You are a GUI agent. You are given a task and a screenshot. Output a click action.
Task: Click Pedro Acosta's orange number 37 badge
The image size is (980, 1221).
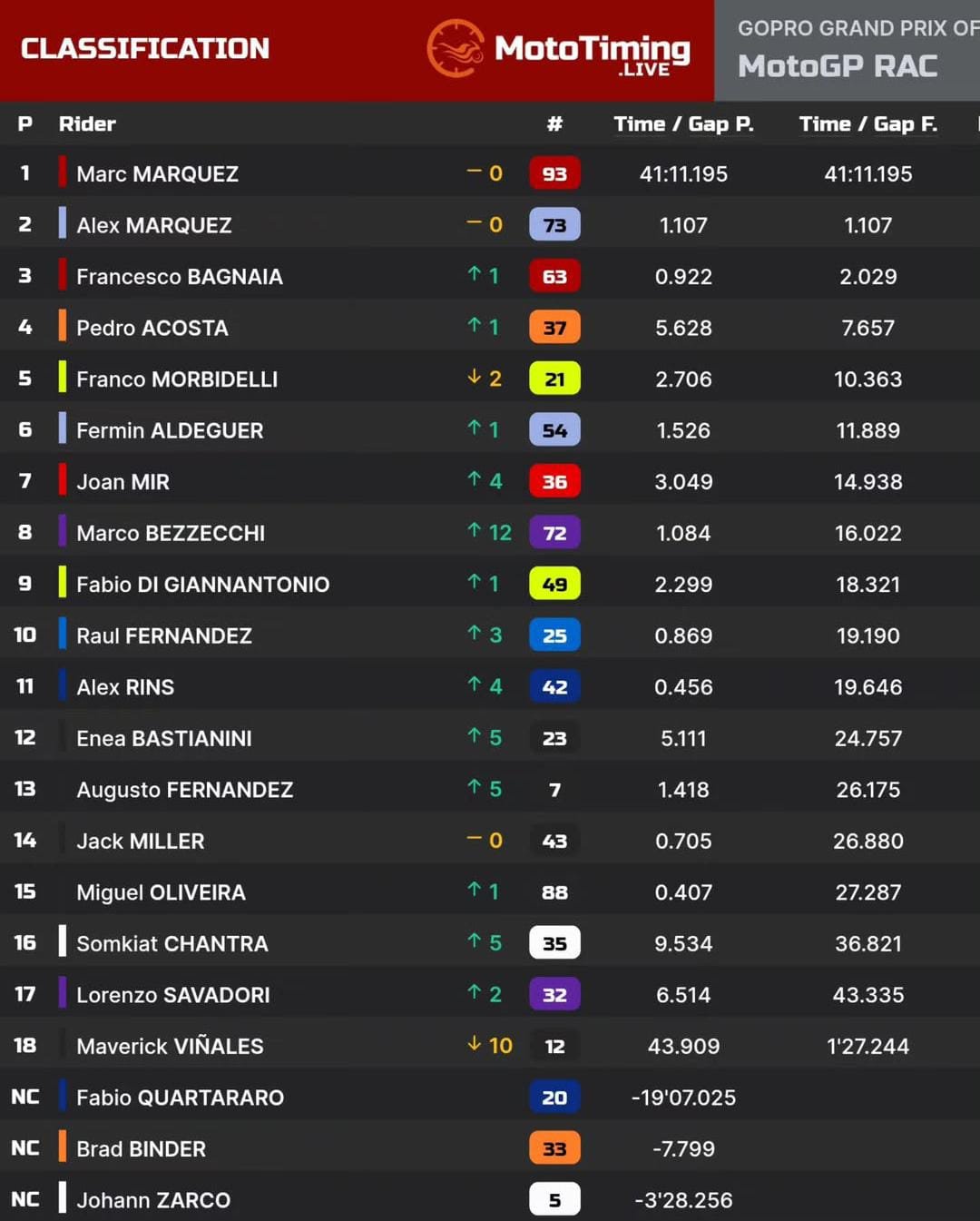554,328
